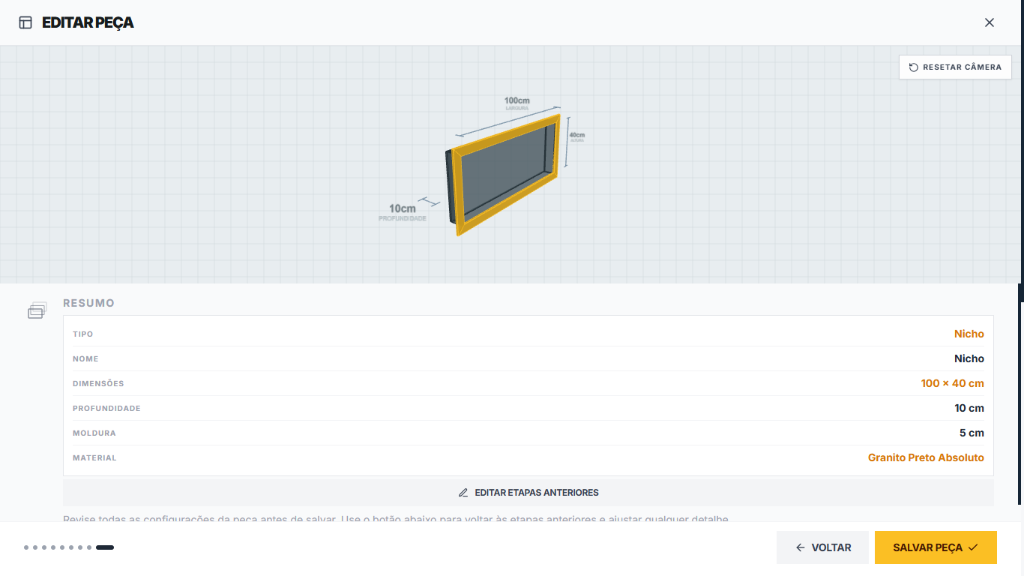
Task: Click the vertical scrollbar on the right
Action: tap(1020, 394)
